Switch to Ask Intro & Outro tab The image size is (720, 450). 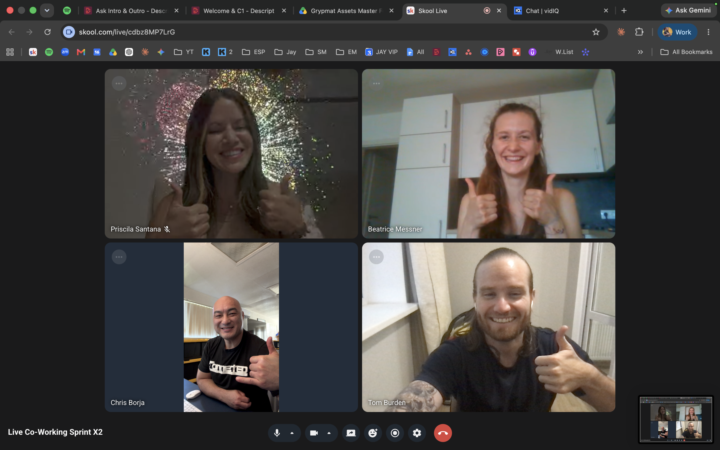tap(131, 11)
